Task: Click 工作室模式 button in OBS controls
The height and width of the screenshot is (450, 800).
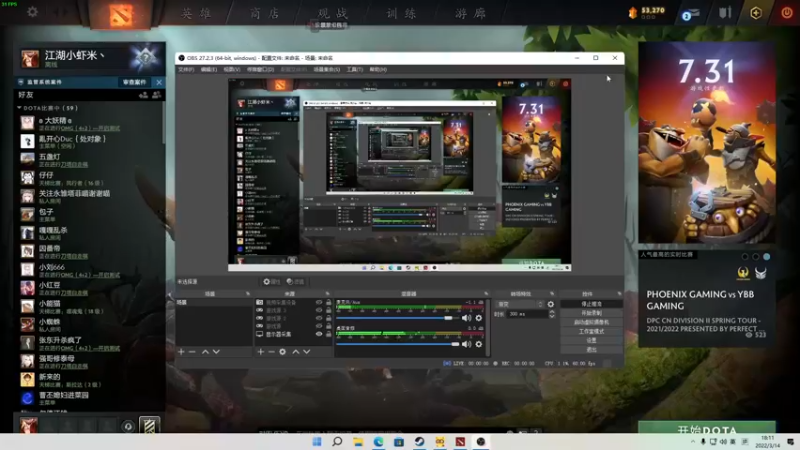Action: pos(591,332)
